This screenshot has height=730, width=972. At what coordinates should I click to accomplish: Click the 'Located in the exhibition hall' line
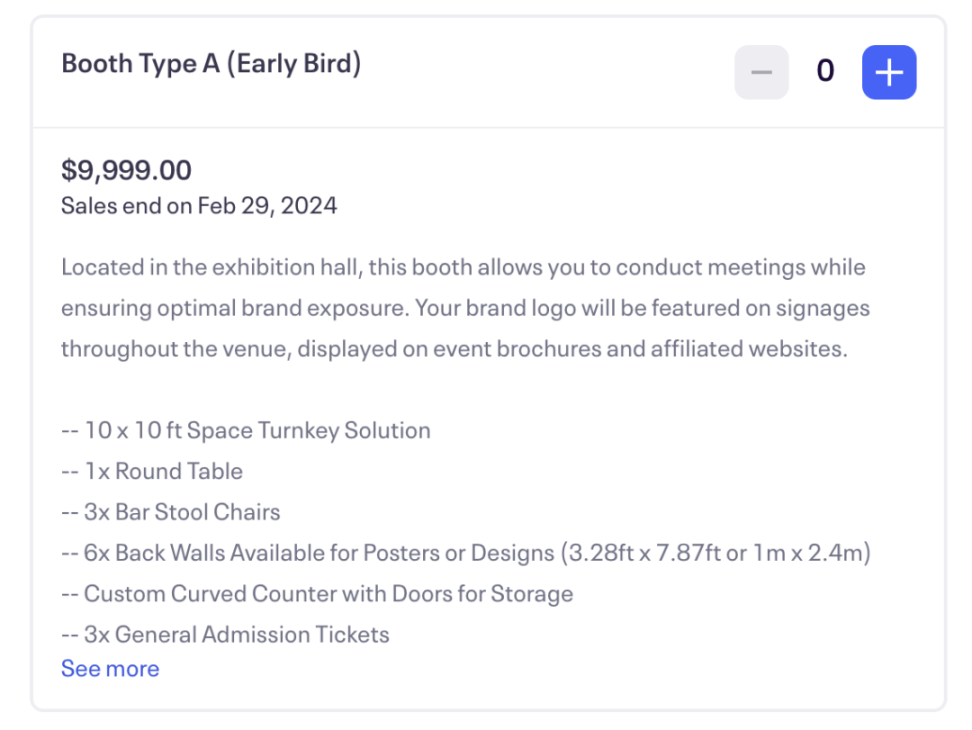pyautogui.click(x=463, y=268)
